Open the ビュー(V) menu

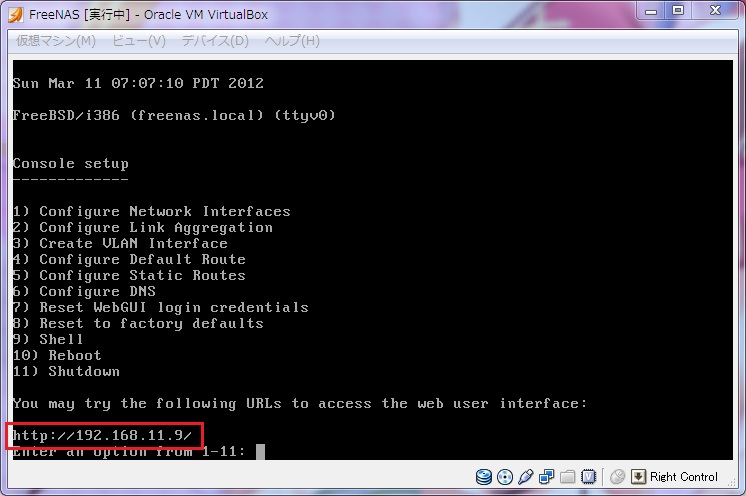click(138, 41)
